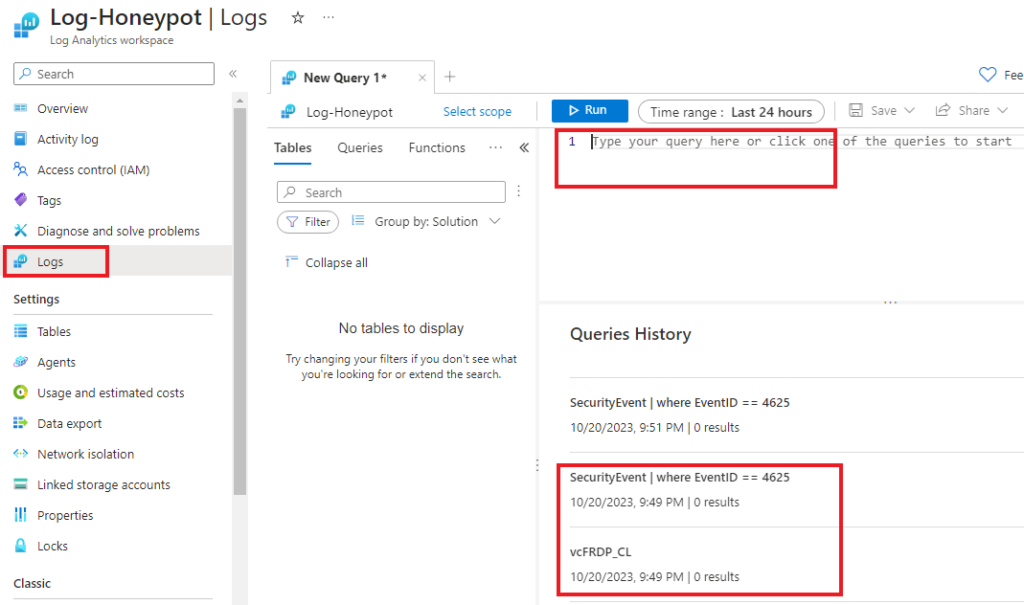Click the left menu vertical scrollbar
This screenshot has height=605, width=1024.
pyautogui.click(x=240, y=301)
